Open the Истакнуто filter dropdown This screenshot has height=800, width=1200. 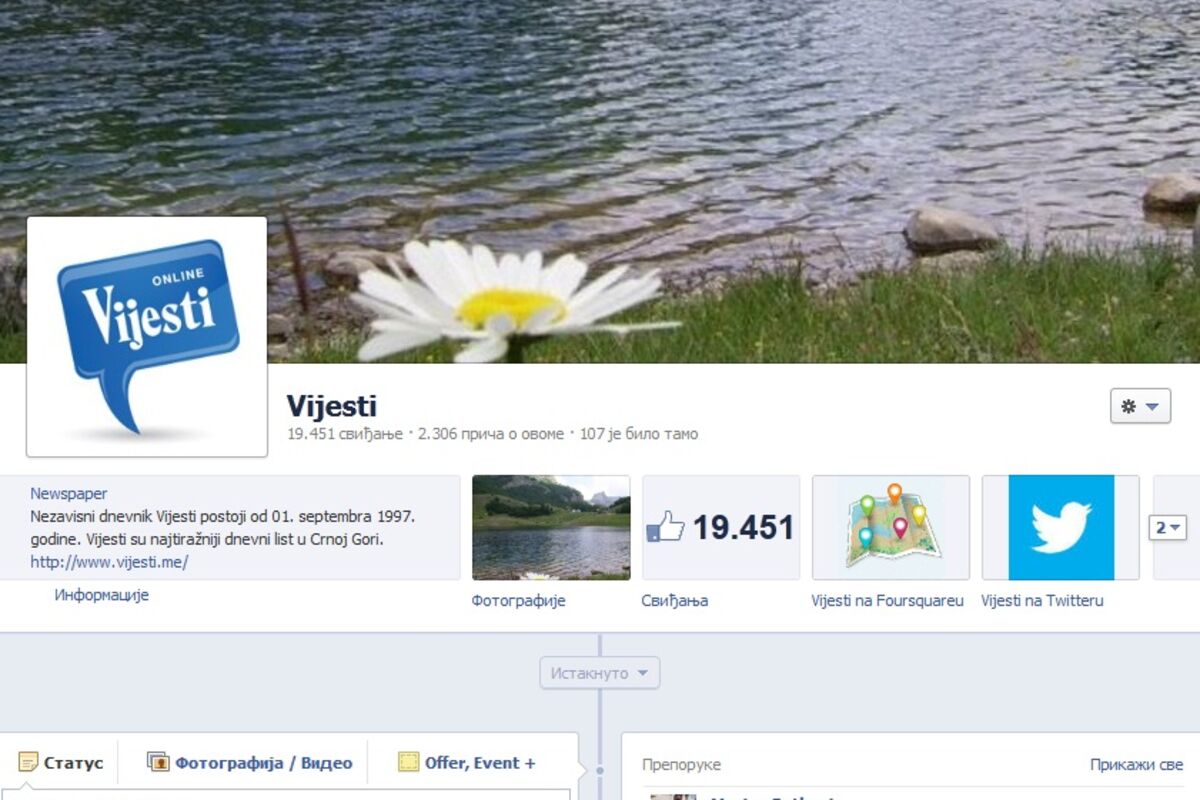599,673
